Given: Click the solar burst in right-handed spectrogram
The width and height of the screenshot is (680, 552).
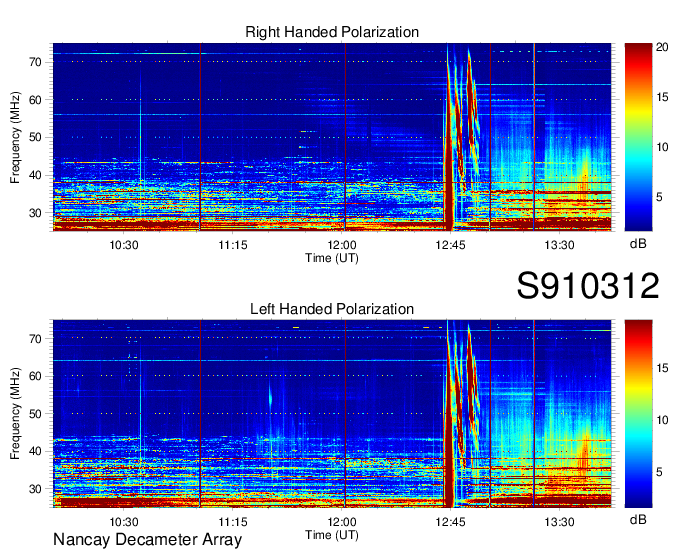Looking at the screenshot, I should [x=462, y=137].
